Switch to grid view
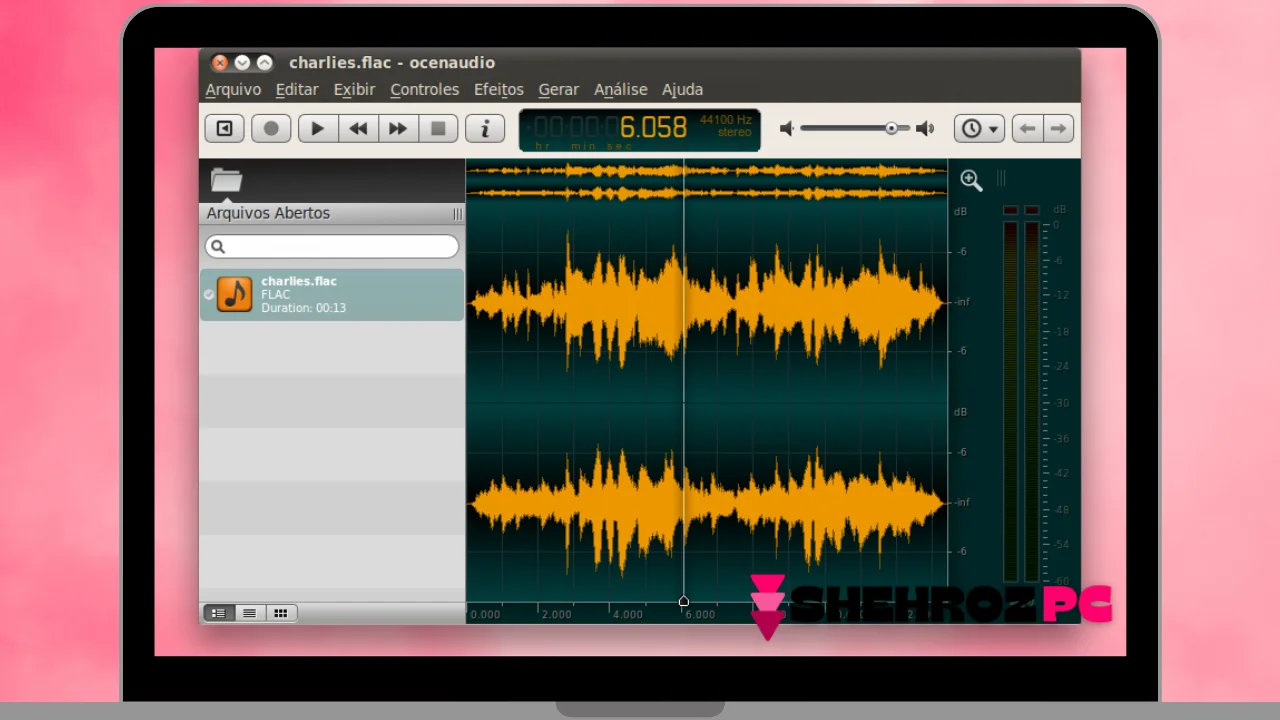Screen dimensions: 1280x720 [281, 613]
